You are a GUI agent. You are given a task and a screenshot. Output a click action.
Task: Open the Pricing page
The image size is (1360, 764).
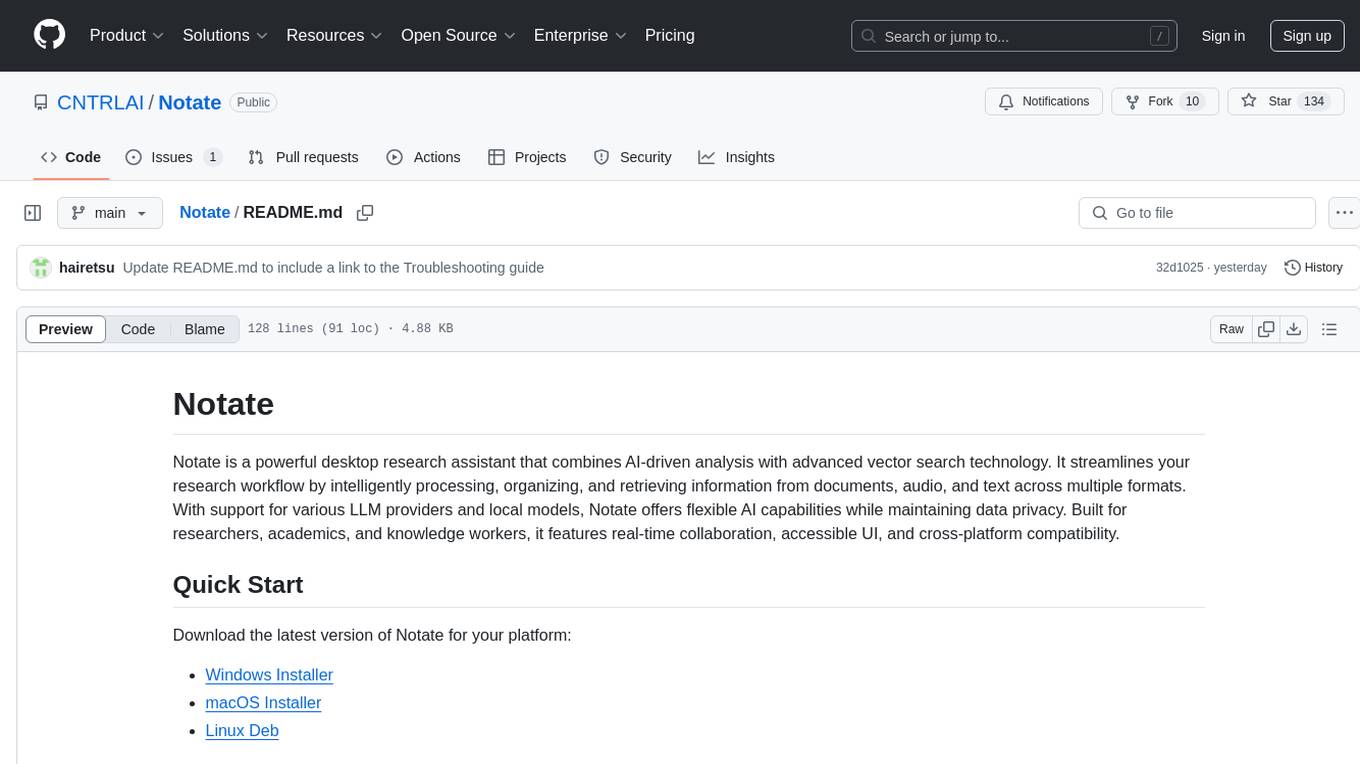670,35
